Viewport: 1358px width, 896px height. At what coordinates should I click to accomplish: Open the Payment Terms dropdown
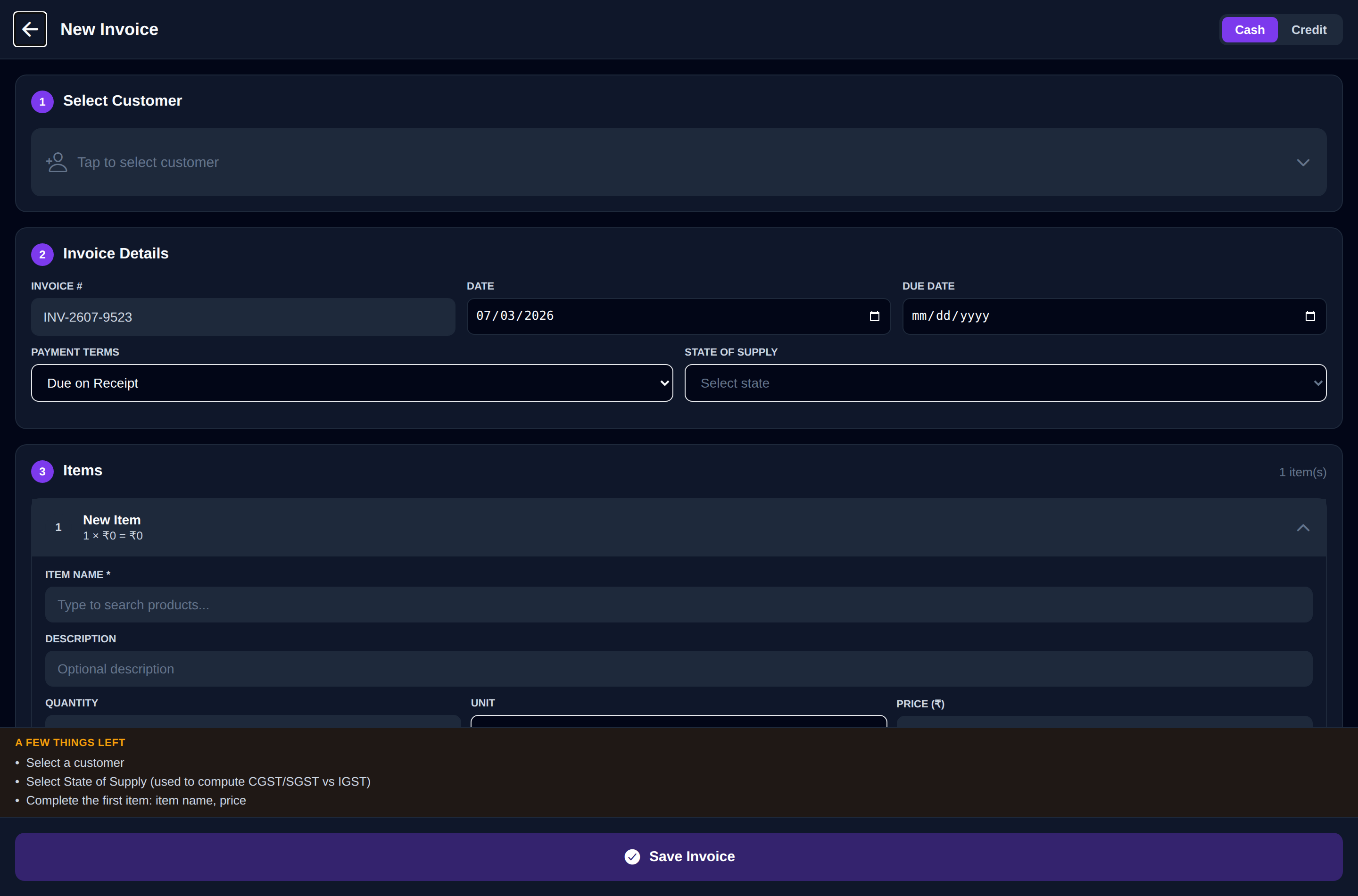[x=352, y=383]
